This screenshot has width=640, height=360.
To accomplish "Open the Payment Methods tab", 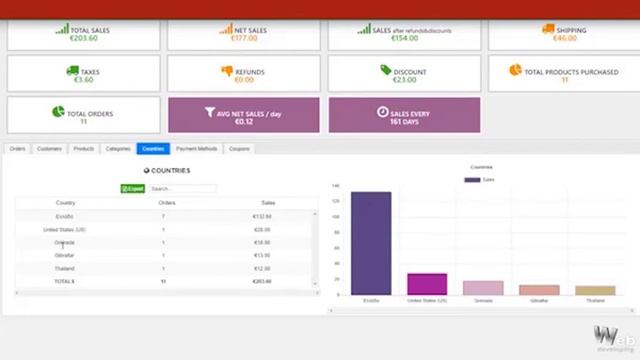I will pos(197,149).
